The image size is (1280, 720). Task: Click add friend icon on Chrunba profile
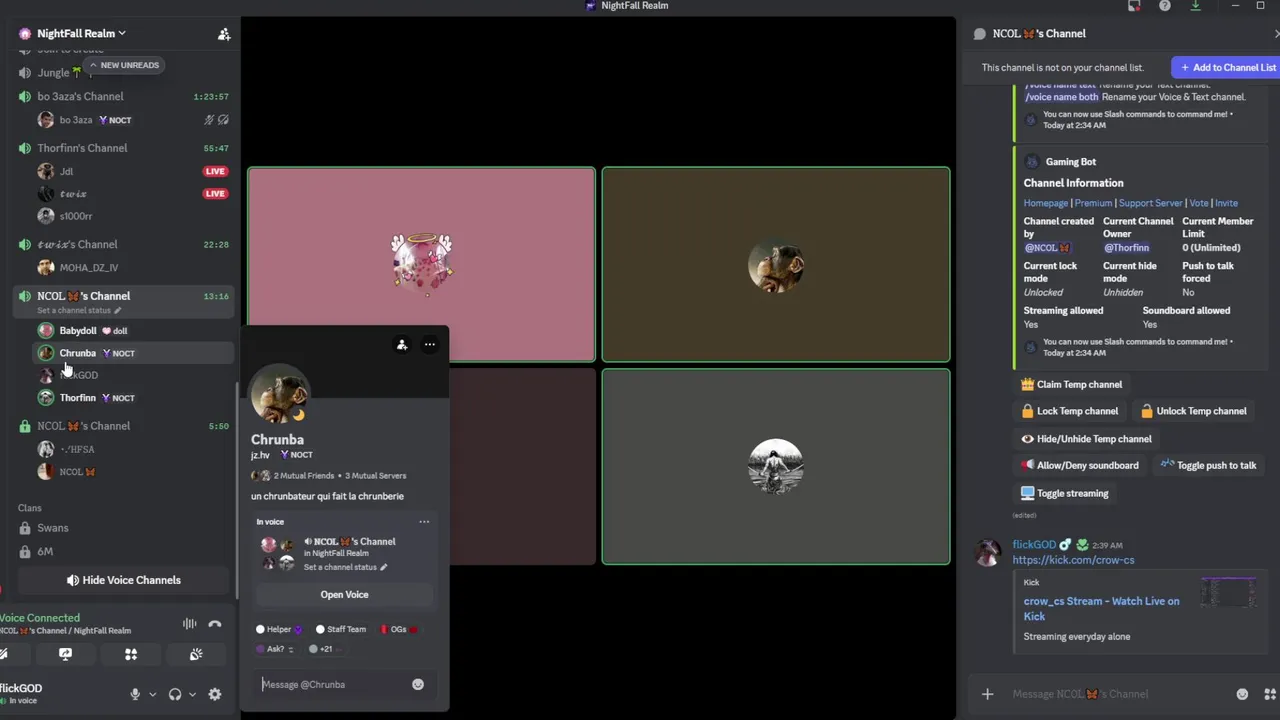pyautogui.click(x=401, y=345)
